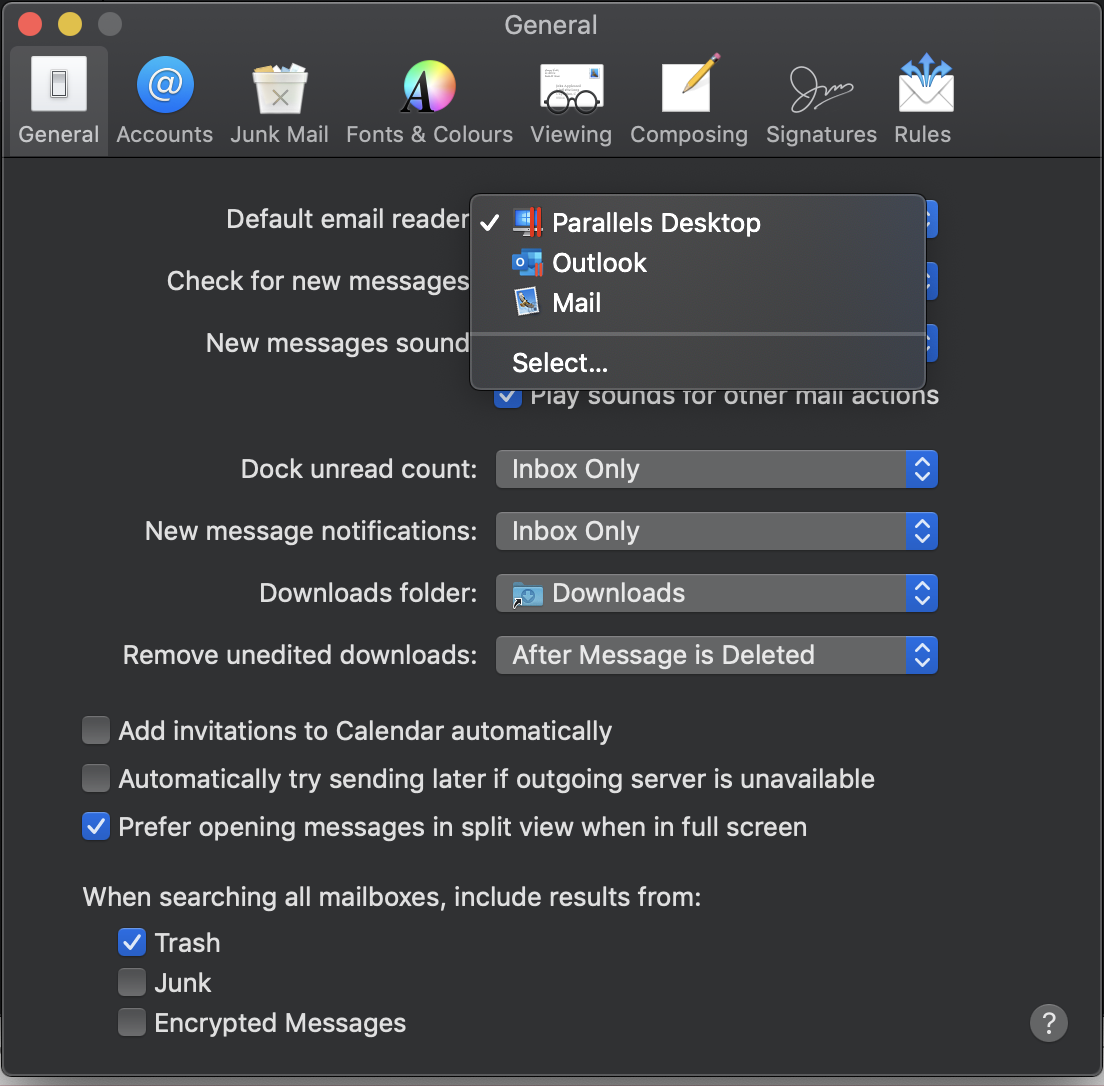Open the Signatures preferences pane
Image resolution: width=1104 pixels, height=1086 pixels.
click(821, 102)
